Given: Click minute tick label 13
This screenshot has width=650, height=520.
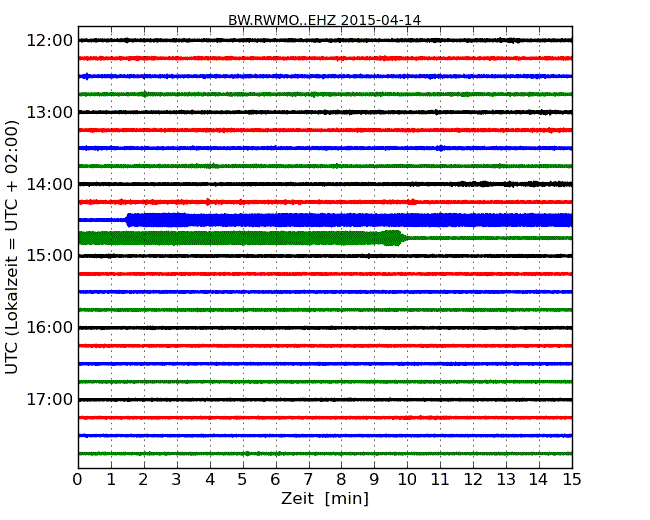Looking at the screenshot, I should point(506,479).
